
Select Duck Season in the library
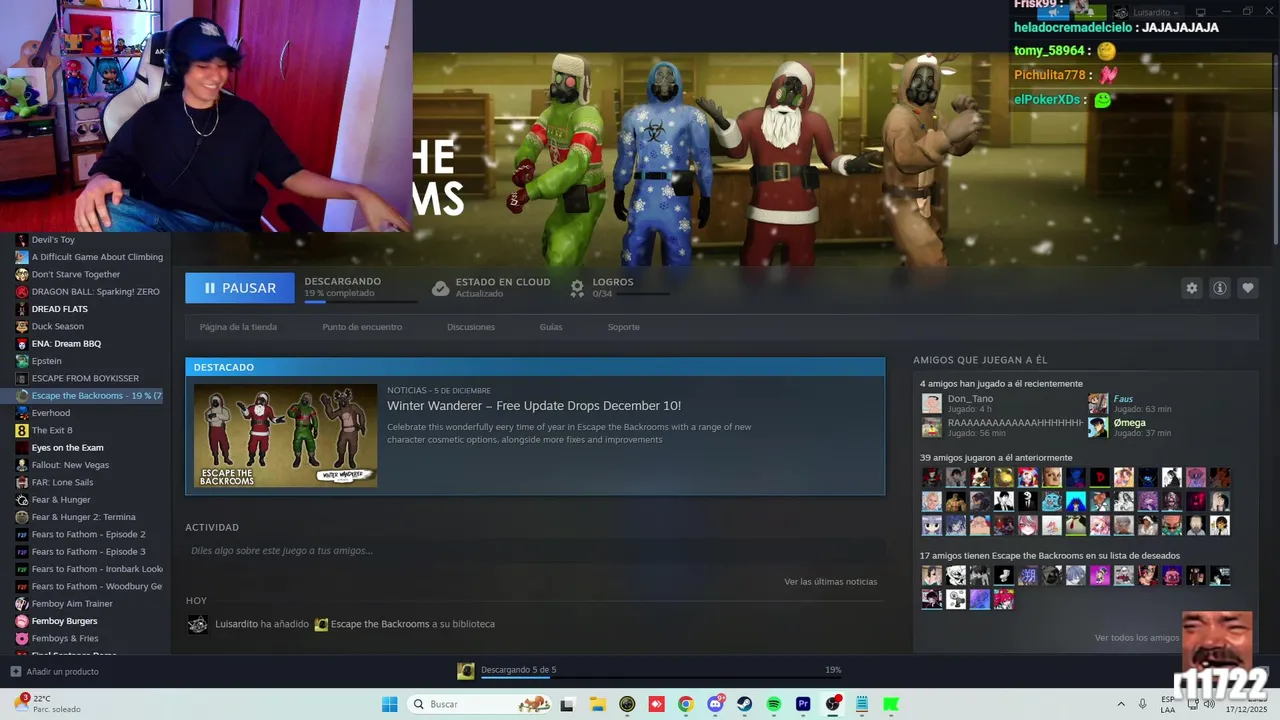click(x=58, y=326)
